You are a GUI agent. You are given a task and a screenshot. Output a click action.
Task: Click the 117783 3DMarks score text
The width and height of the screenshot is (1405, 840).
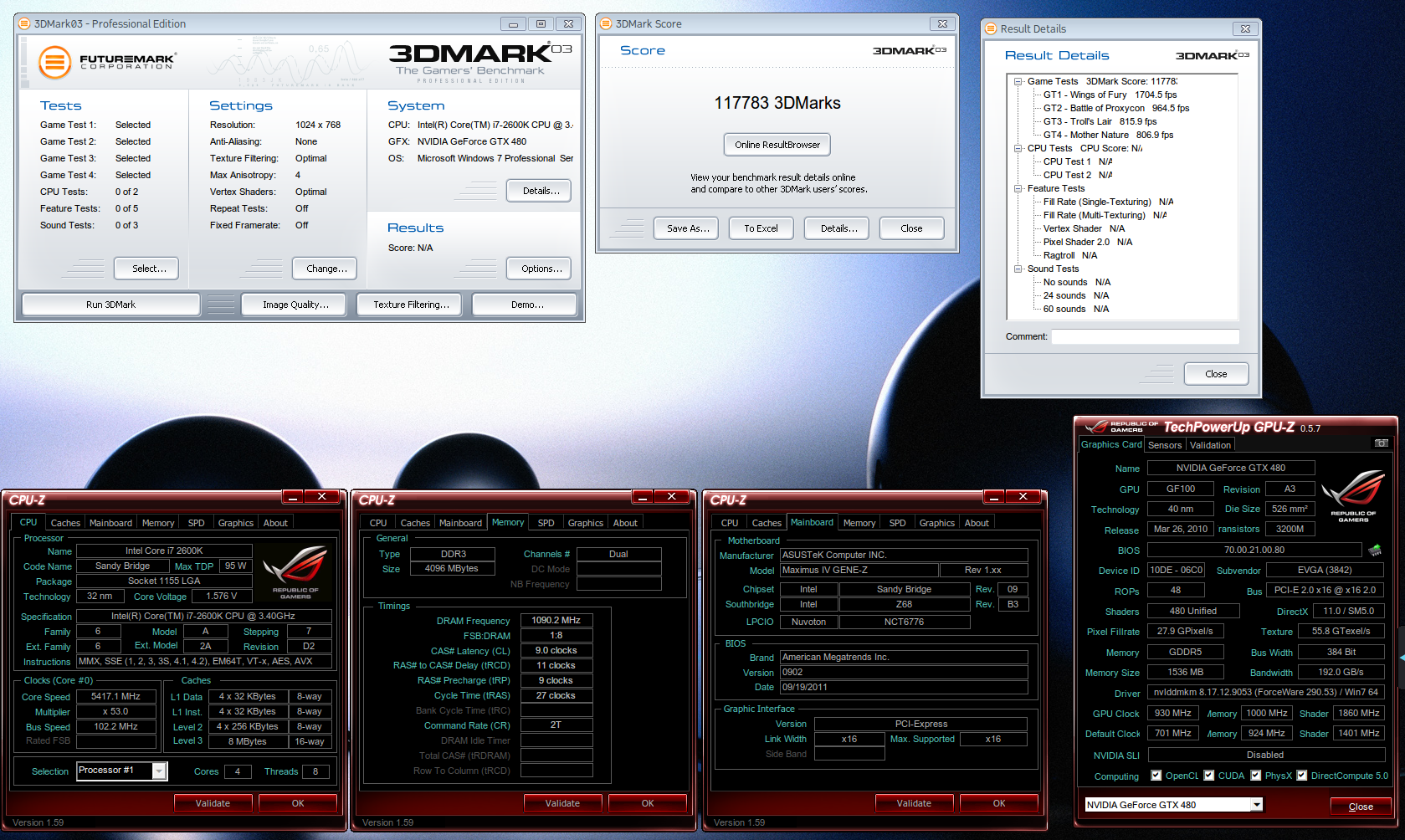coord(777,103)
